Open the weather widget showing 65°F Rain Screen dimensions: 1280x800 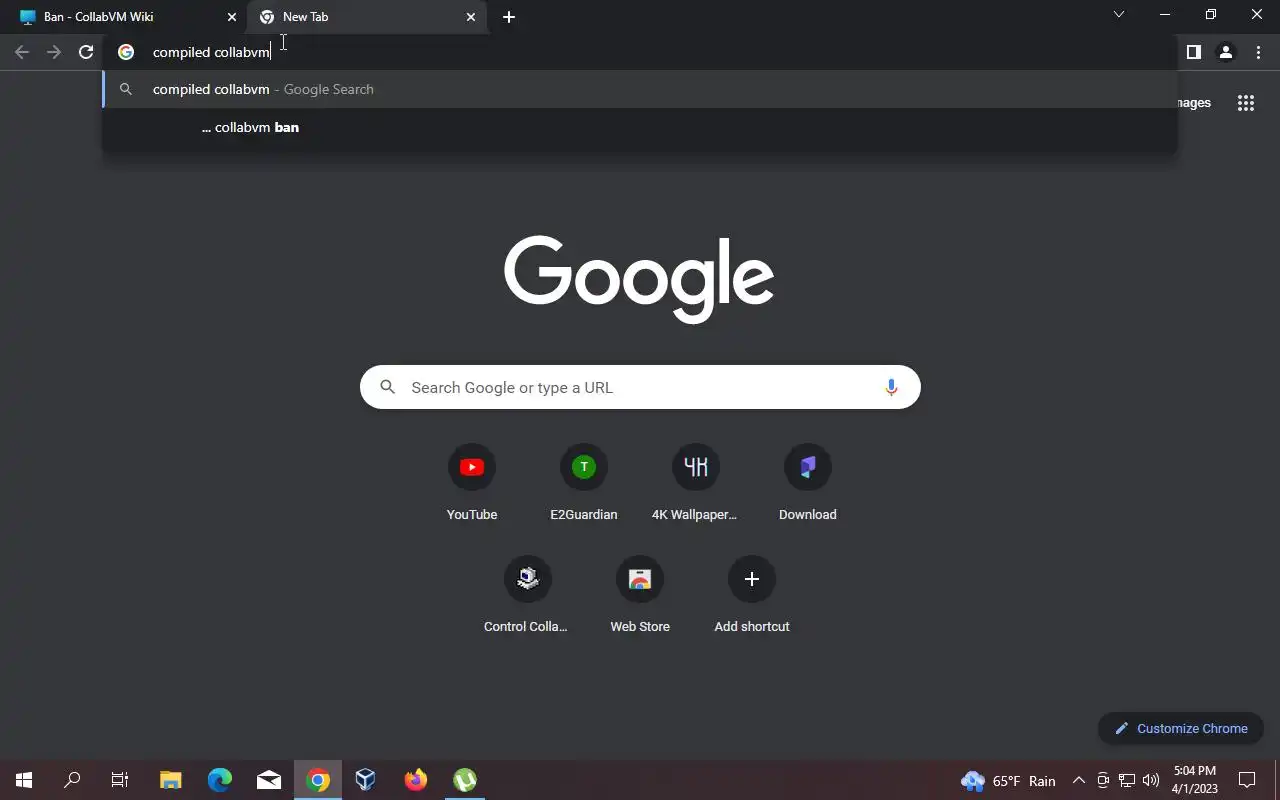point(1008,780)
